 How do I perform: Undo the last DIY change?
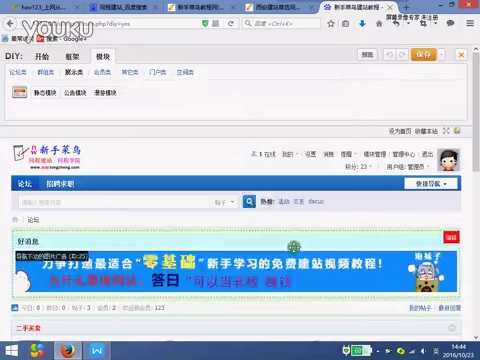tap(389, 55)
